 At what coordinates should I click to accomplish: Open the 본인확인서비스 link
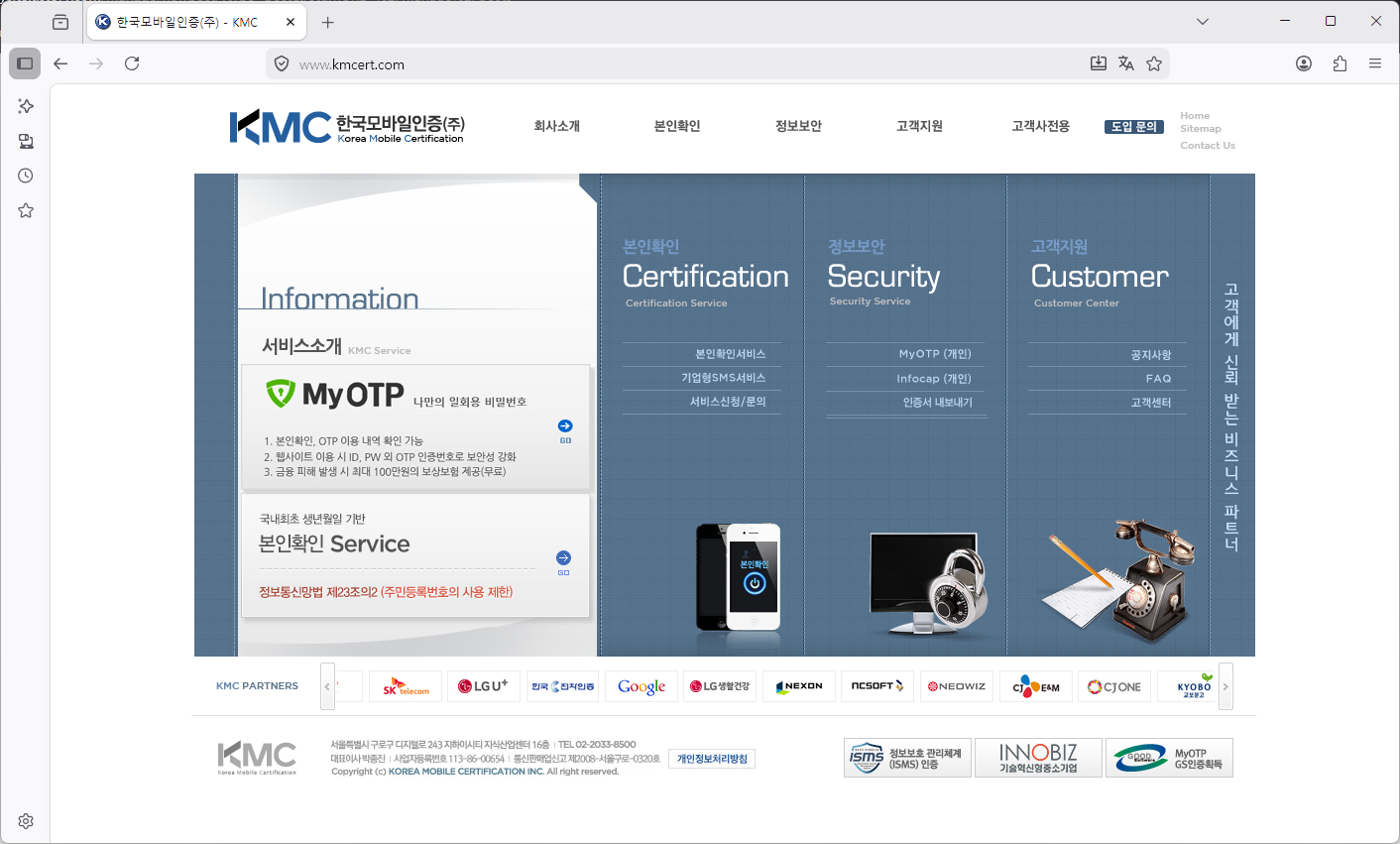tap(731, 354)
